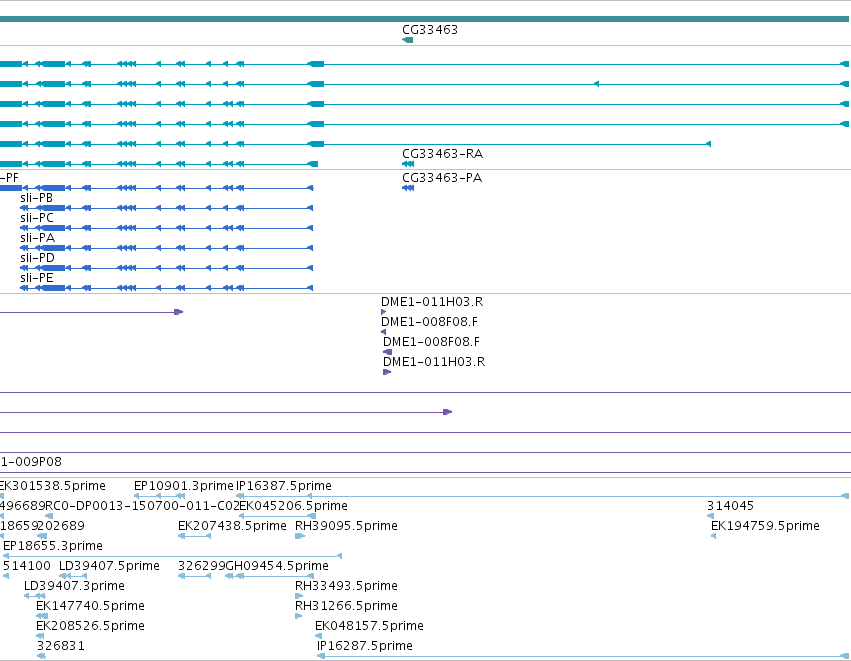The height and width of the screenshot is (661, 851).
Task: Click the EK207438.5prime EST label
Action: 232,526
